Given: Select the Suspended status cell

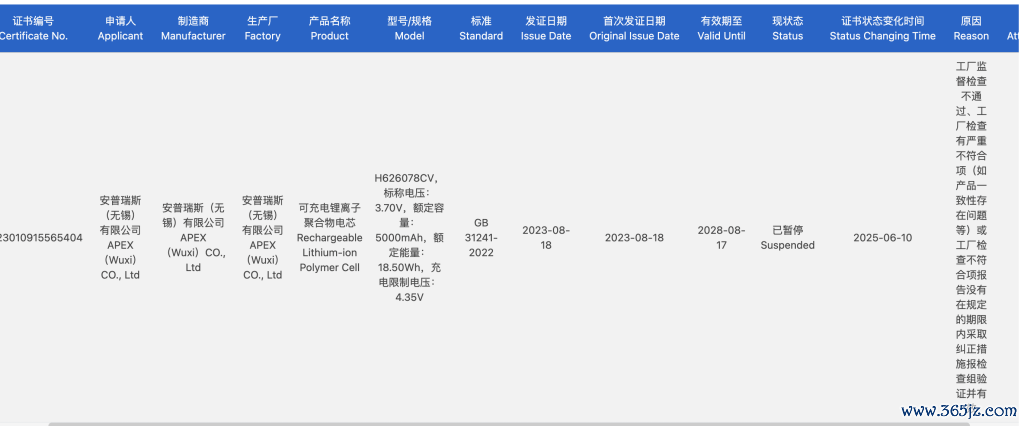Looking at the screenshot, I should pyautogui.click(x=788, y=238).
